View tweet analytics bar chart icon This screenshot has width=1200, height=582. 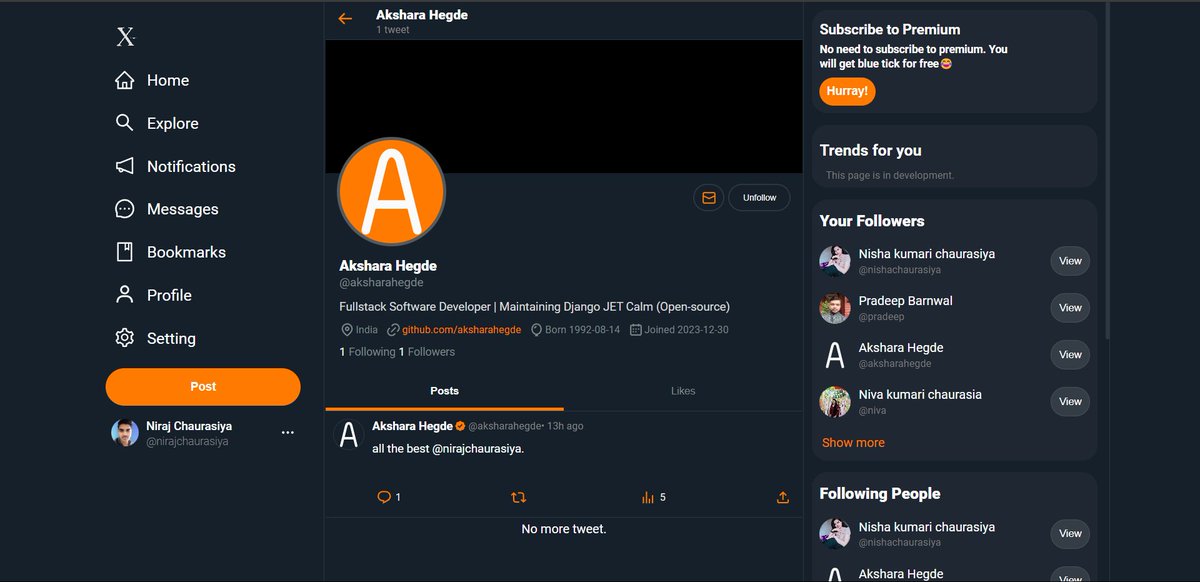[x=648, y=497]
